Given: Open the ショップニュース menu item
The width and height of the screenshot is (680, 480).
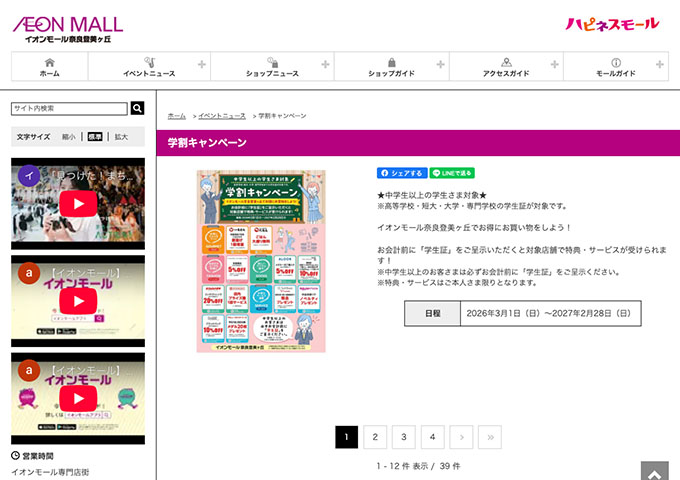Looking at the screenshot, I should [272, 67].
